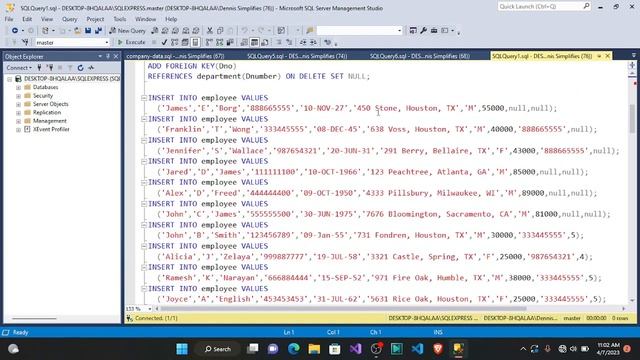The width and height of the screenshot is (640, 360).
Task: Click the New Query toolbar button
Action: pos(127,31)
